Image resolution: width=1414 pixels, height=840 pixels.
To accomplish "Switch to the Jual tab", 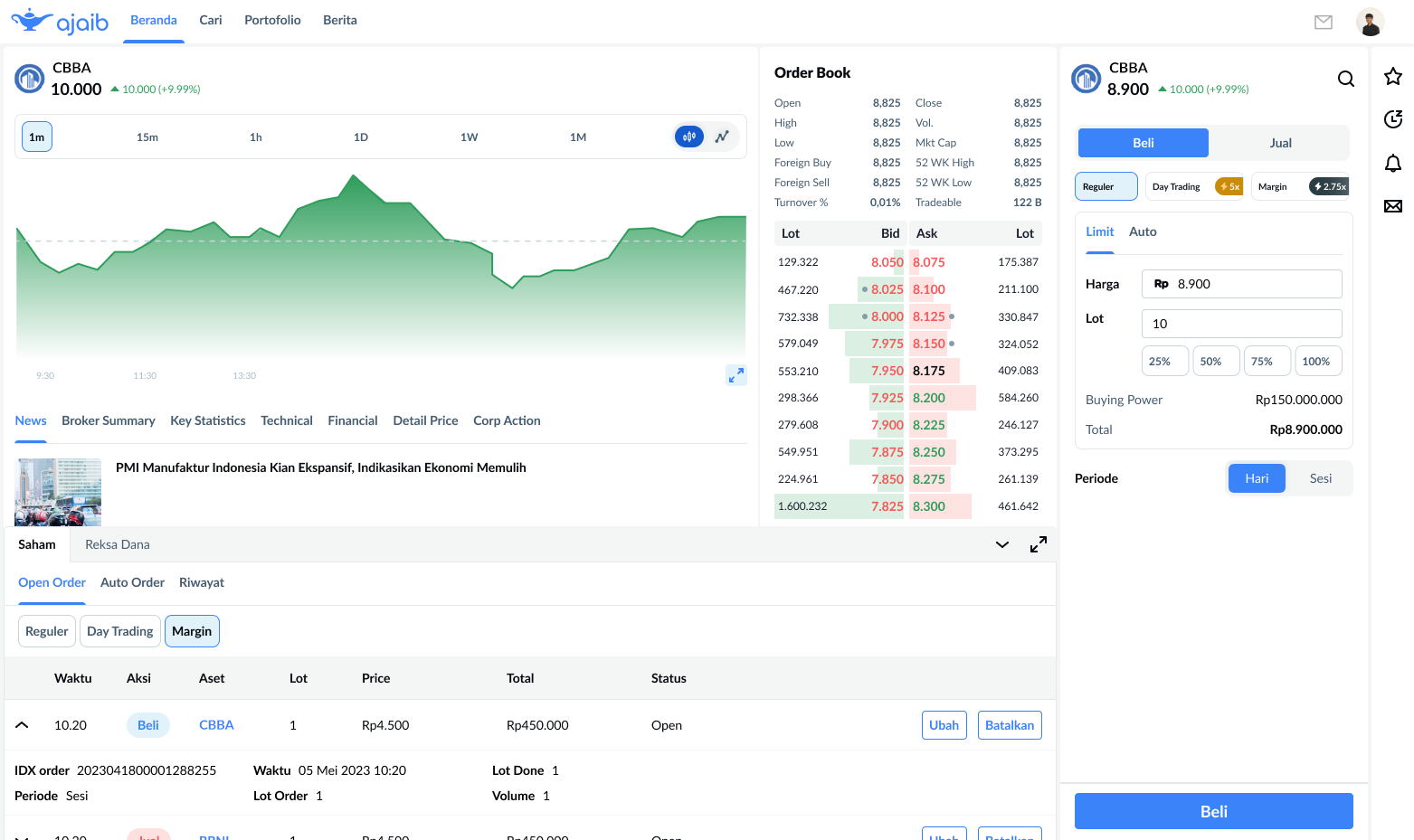I will pyautogui.click(x=1280, y=143).
